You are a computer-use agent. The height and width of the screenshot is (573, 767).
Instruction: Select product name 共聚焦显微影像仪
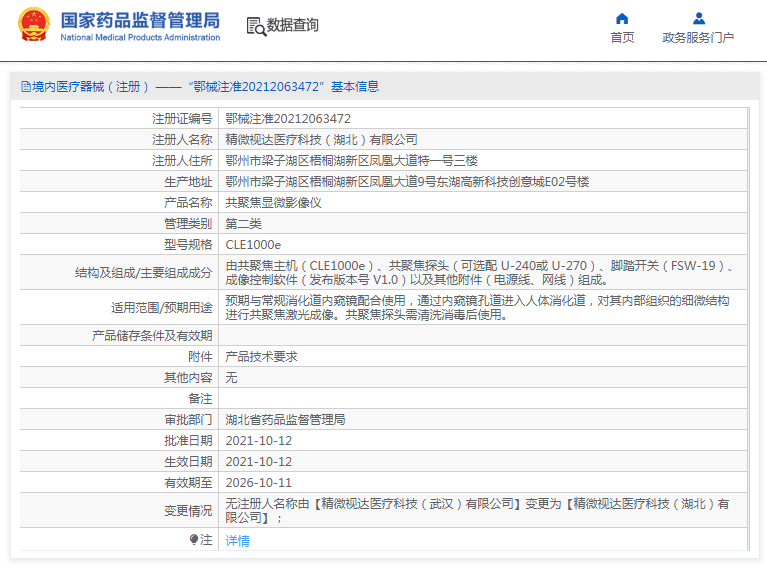[273, 203]
